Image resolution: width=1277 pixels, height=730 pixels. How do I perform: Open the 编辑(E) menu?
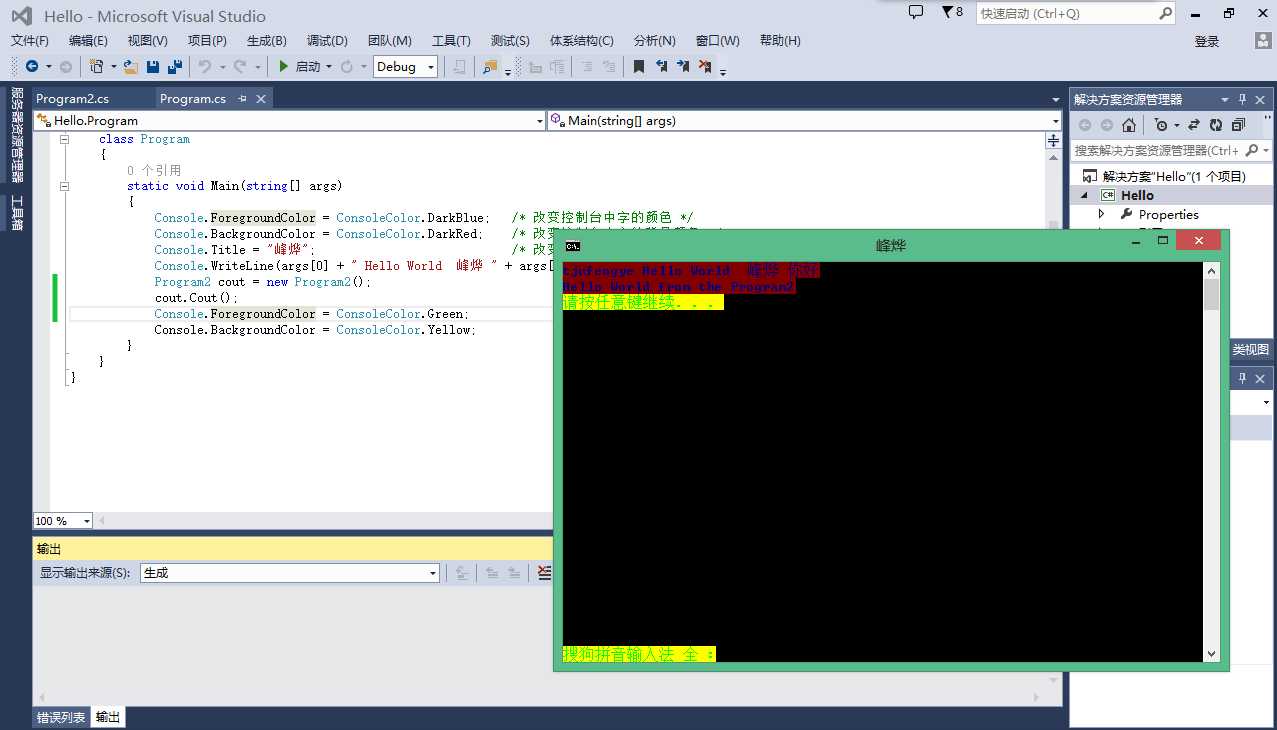[x=88, y=41]
